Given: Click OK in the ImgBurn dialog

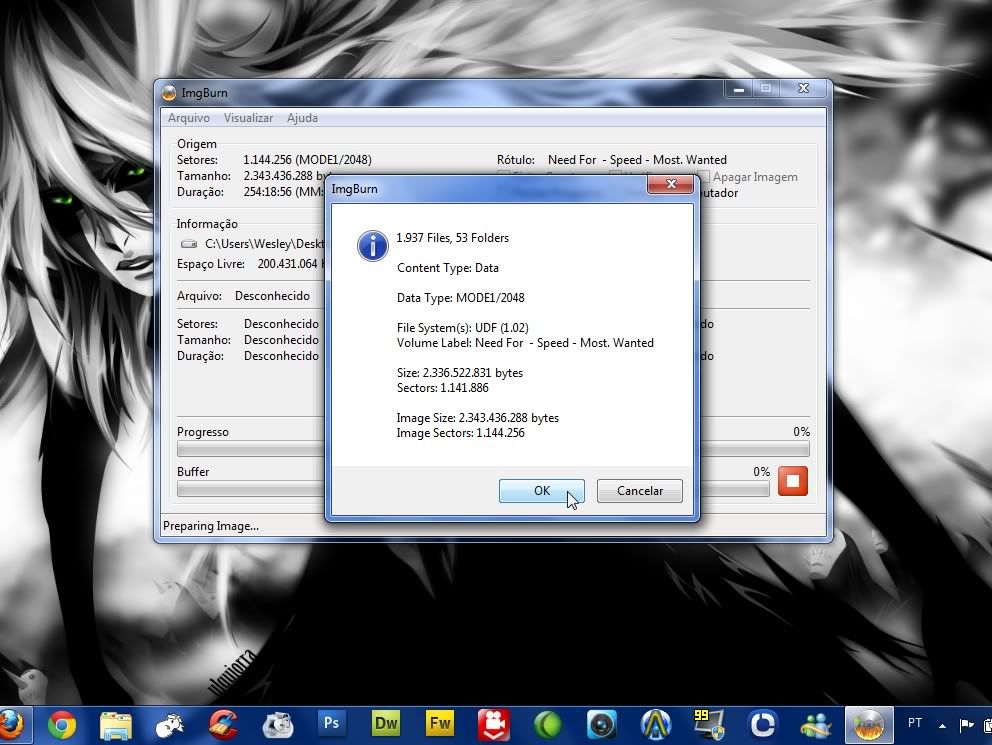Looking at the screenshot, I should tap(541, 491).
